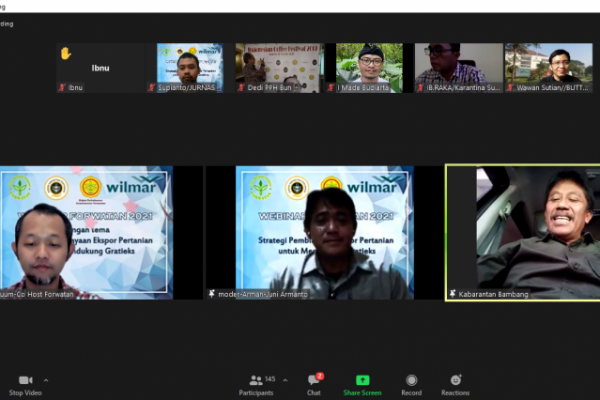This screenshot has height=400, width=600.
Task: Select I Made Budiarta video thumbnail
Action: 368,65
